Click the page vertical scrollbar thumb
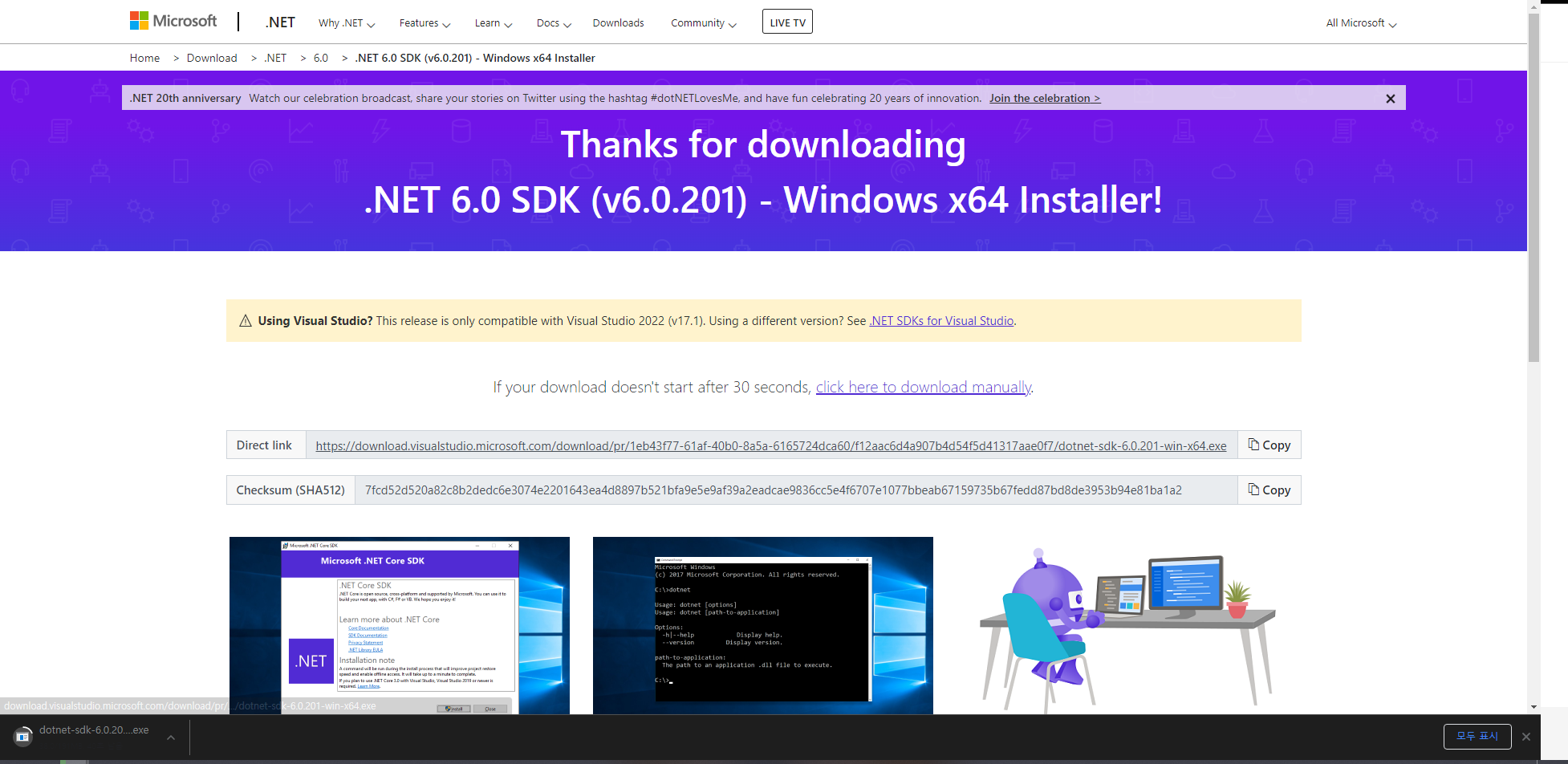 [x=1533, y=189]
